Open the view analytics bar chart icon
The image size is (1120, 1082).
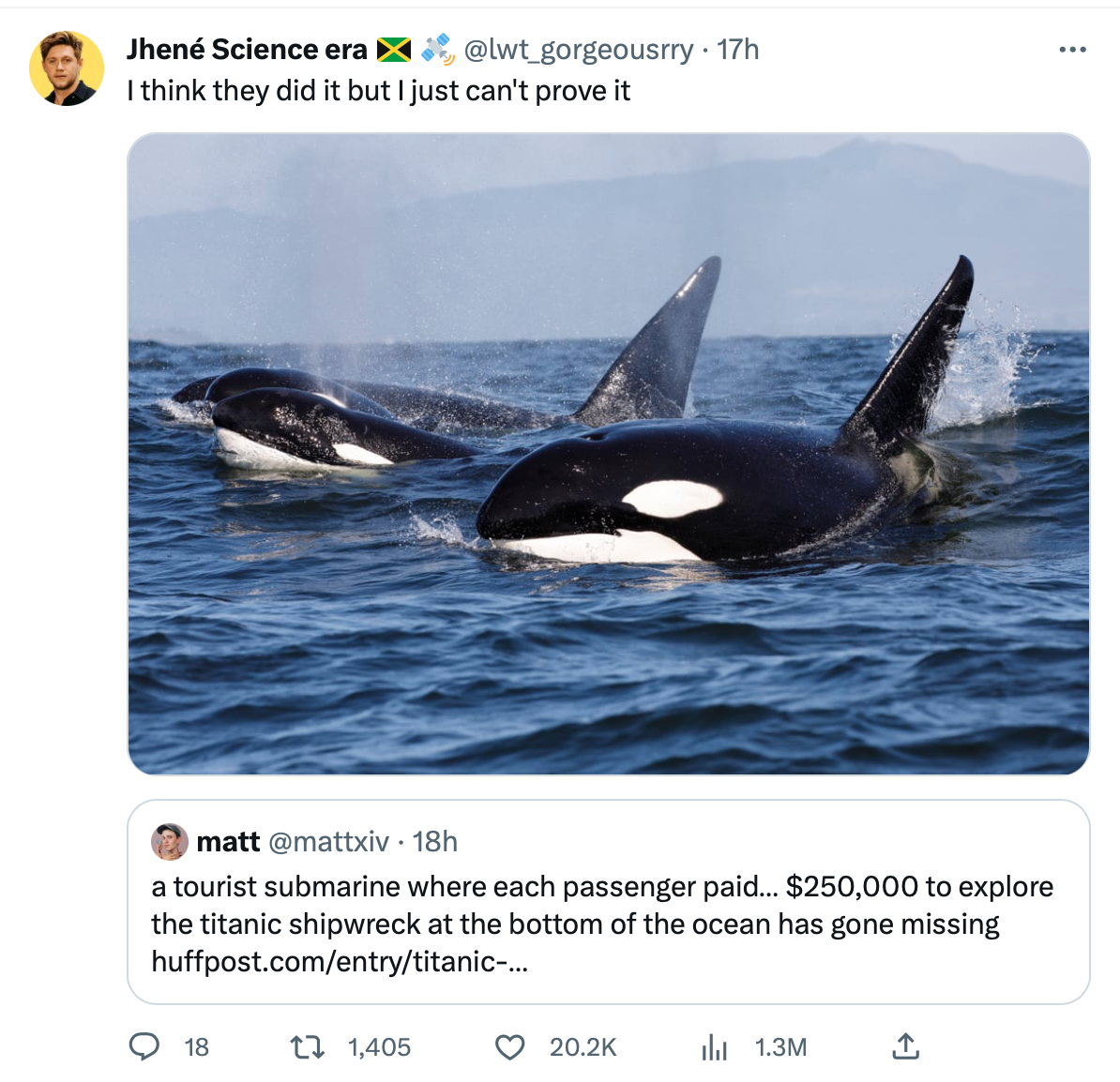(x=714, y=1046)
